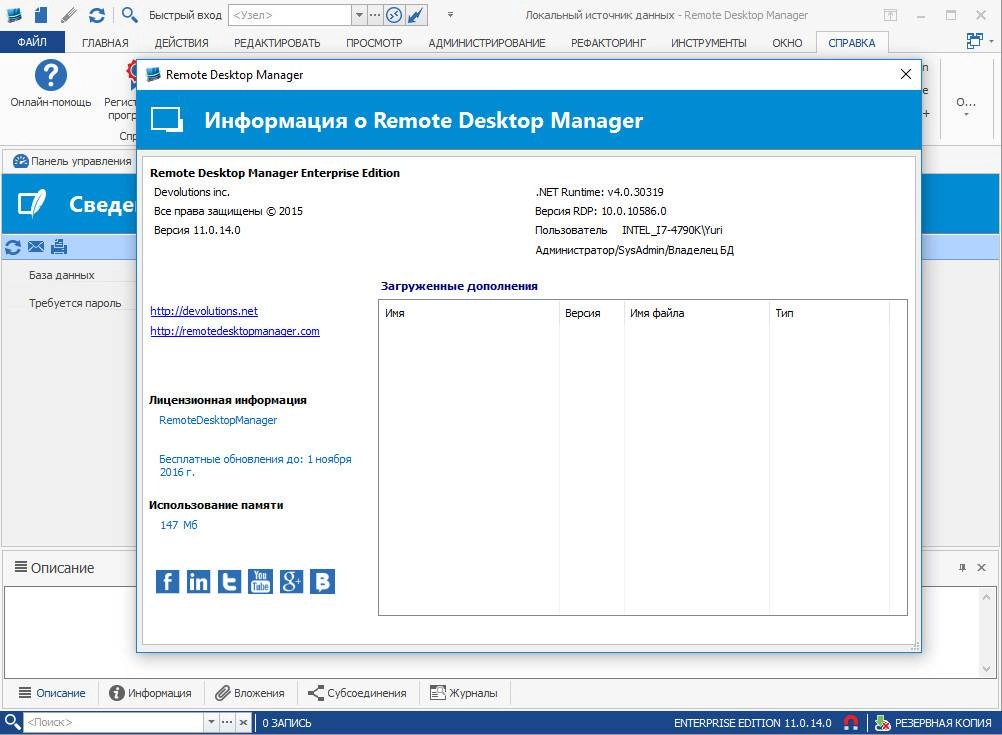Viewport: 1002px width, 735px height.
Task: Click the envelope email icon in dashboard toolbar
Action: click(x=36, y=246)
